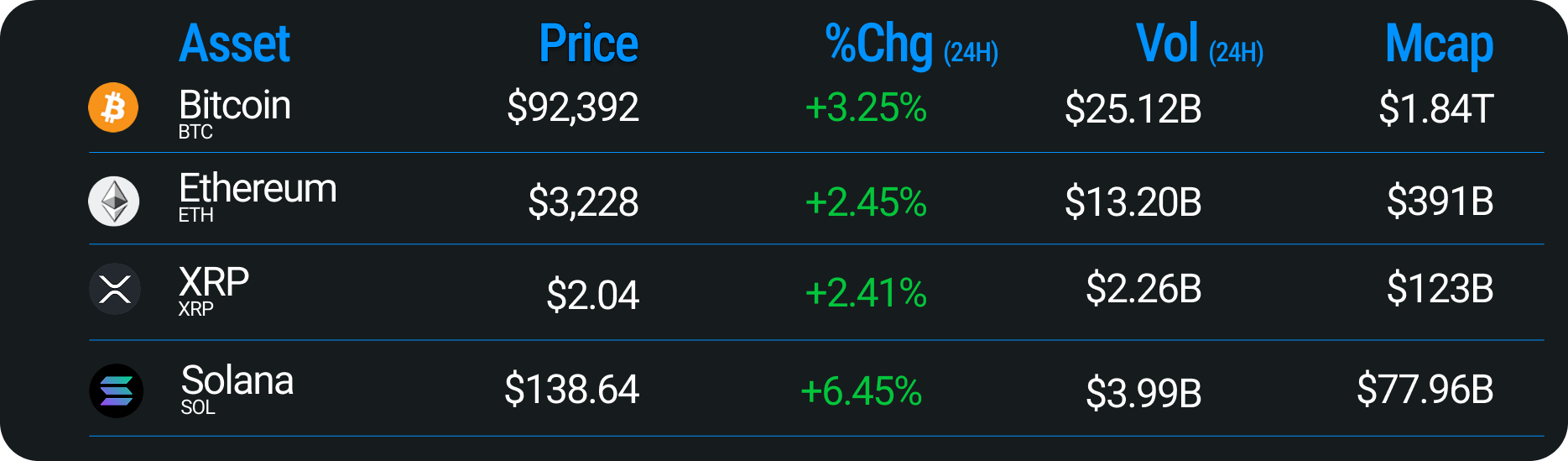Image resolution: width=1568 pixels, height=461 pixels.
Task: Click the Ethereum logo icon
Action: point(114,202)
